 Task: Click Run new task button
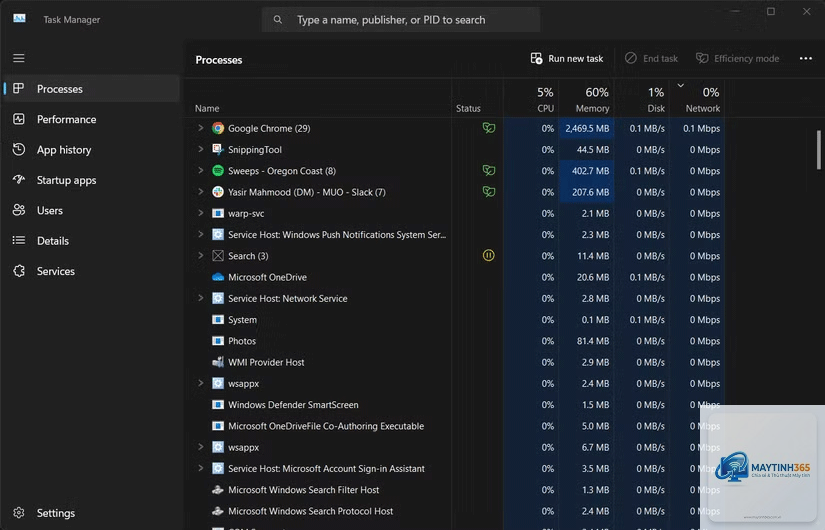(567, 58)
